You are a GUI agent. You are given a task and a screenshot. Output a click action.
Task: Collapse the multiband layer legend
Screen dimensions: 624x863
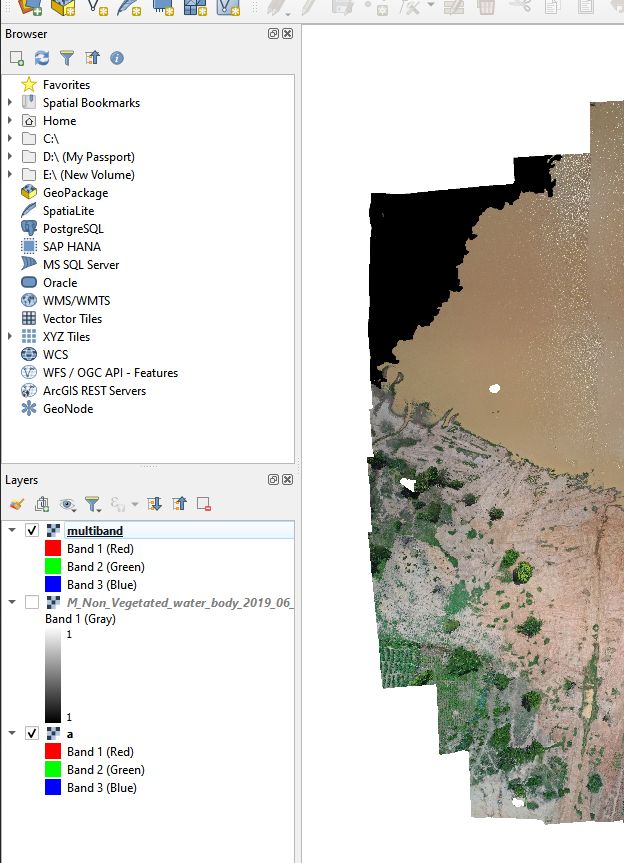pyautogui.click(x=12, y=530)
